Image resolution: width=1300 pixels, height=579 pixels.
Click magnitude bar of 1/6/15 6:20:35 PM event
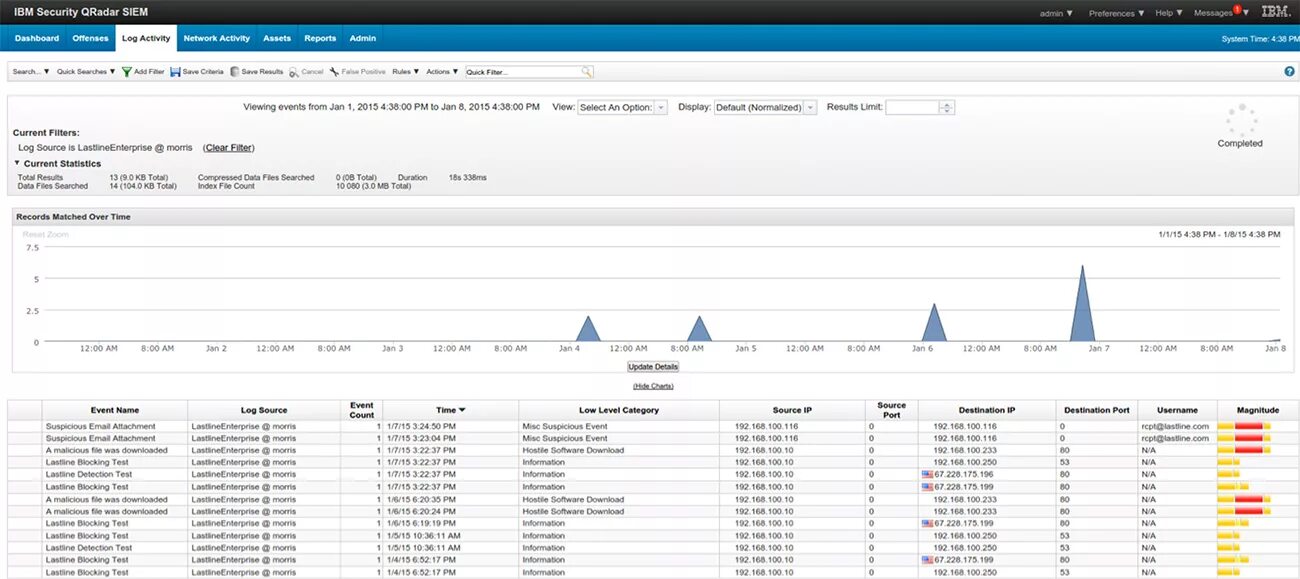coord(1243,498)
